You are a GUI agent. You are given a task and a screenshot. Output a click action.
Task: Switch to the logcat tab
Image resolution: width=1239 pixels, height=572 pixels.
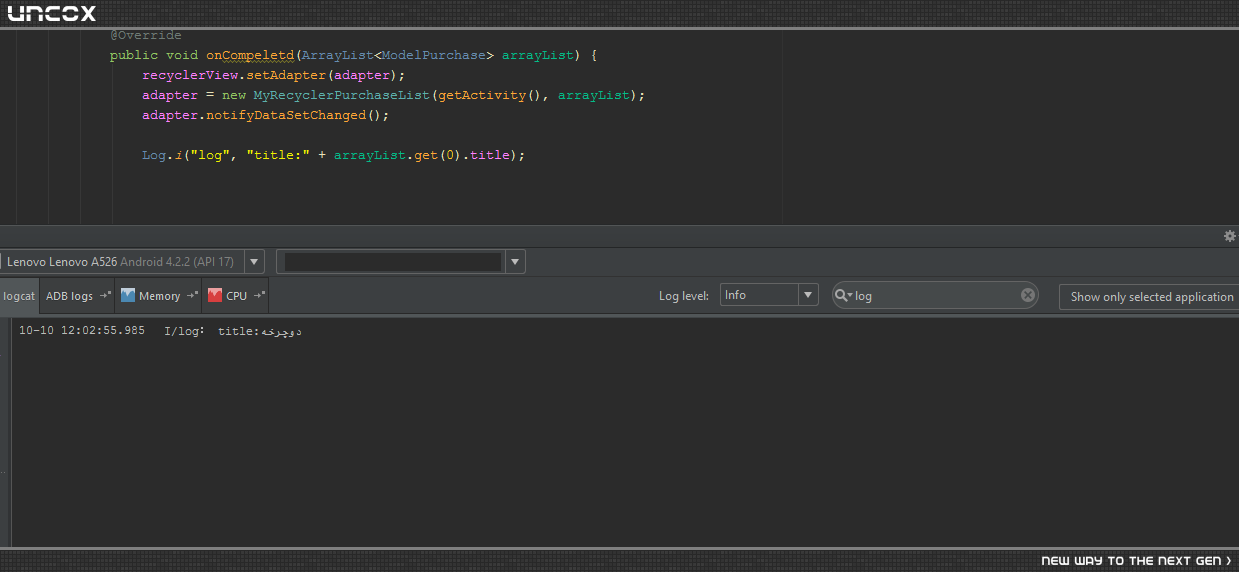pos(19,296)
